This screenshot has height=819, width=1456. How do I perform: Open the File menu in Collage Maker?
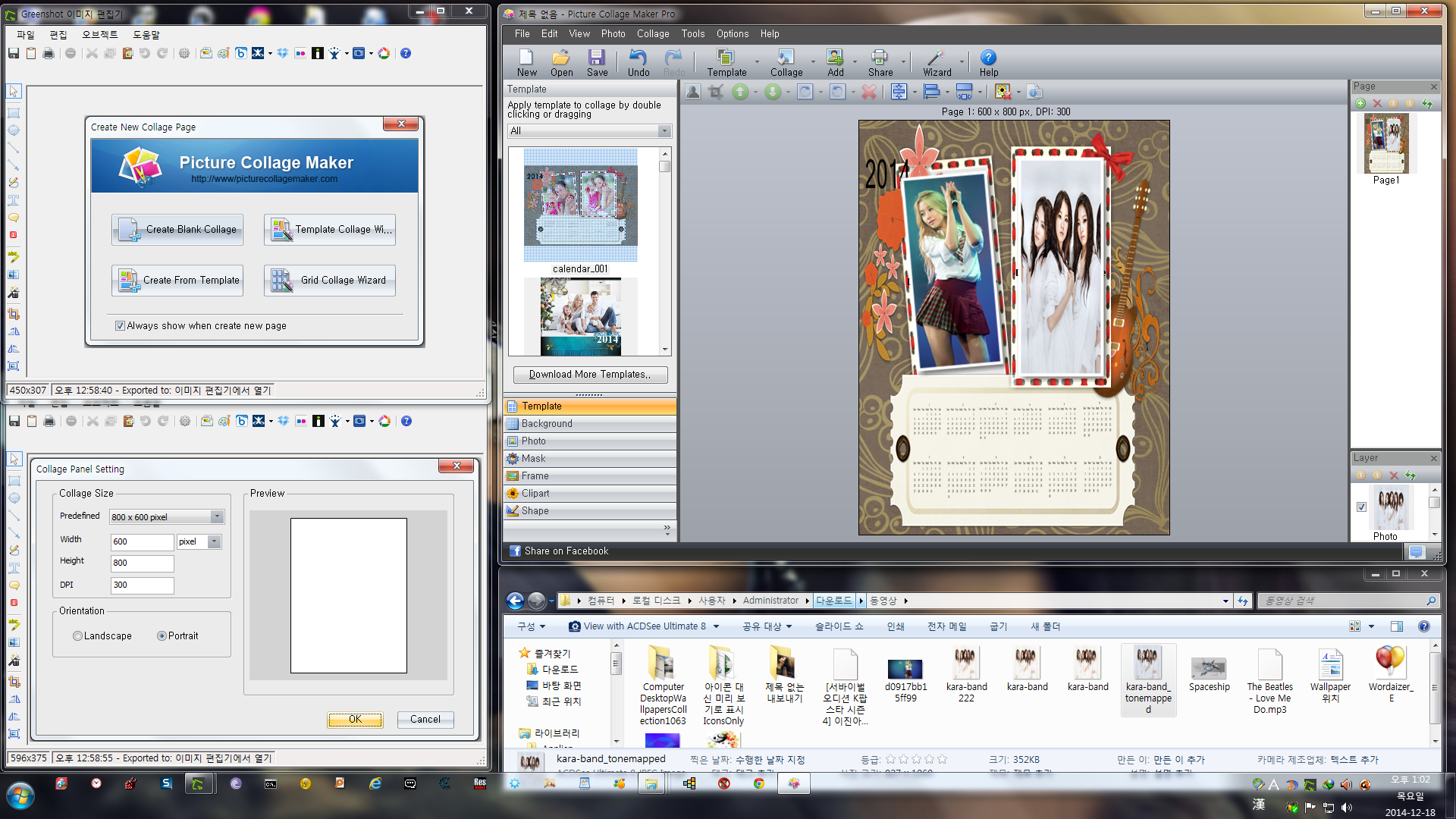click(x=522, y=34)
